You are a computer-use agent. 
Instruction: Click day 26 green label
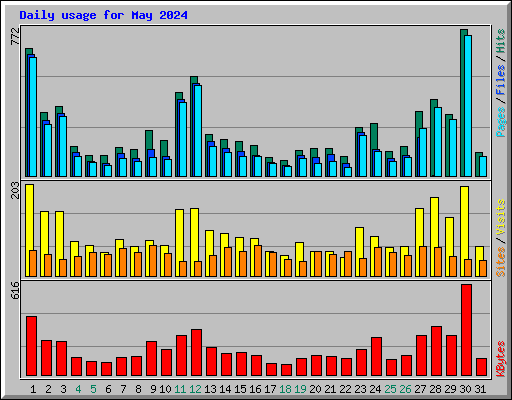[405, 389]
